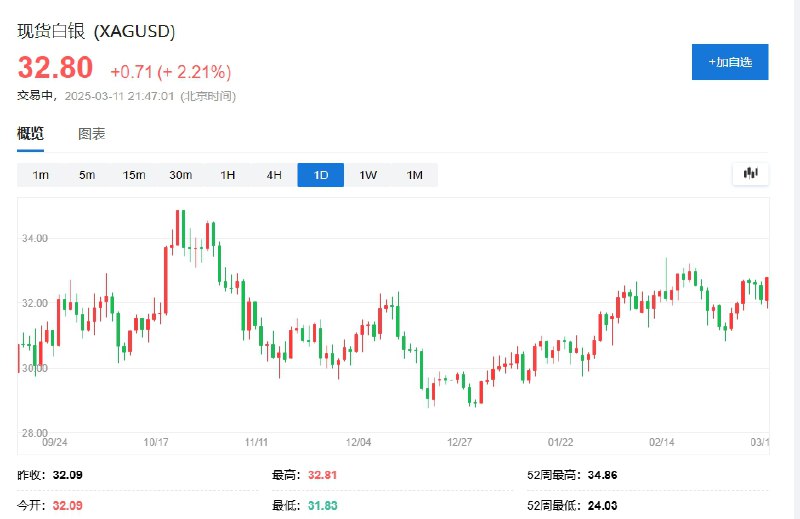Click the 最低 value 31.83
Viewport: 800px width, 519px height.
tap(322, 506)
